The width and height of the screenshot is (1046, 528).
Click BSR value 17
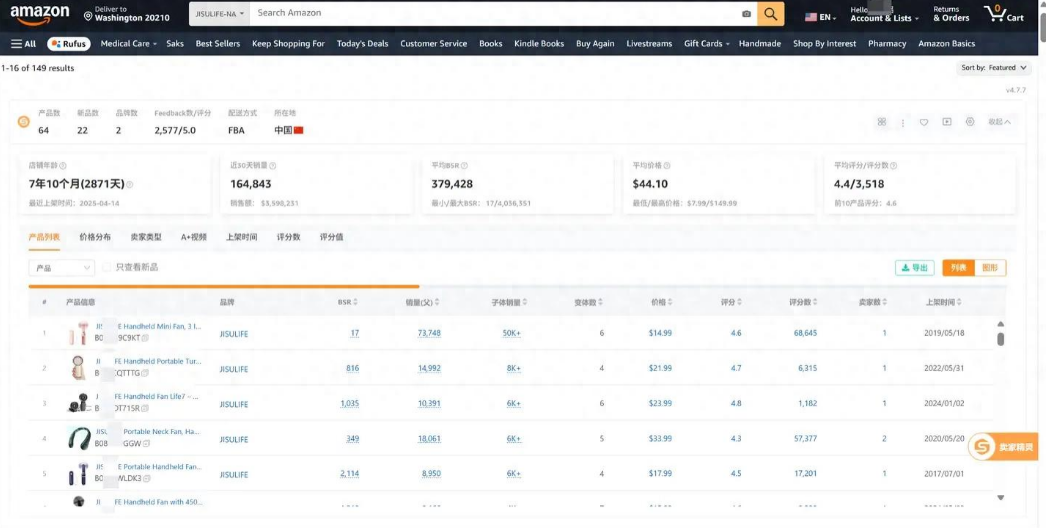[354, 333]
